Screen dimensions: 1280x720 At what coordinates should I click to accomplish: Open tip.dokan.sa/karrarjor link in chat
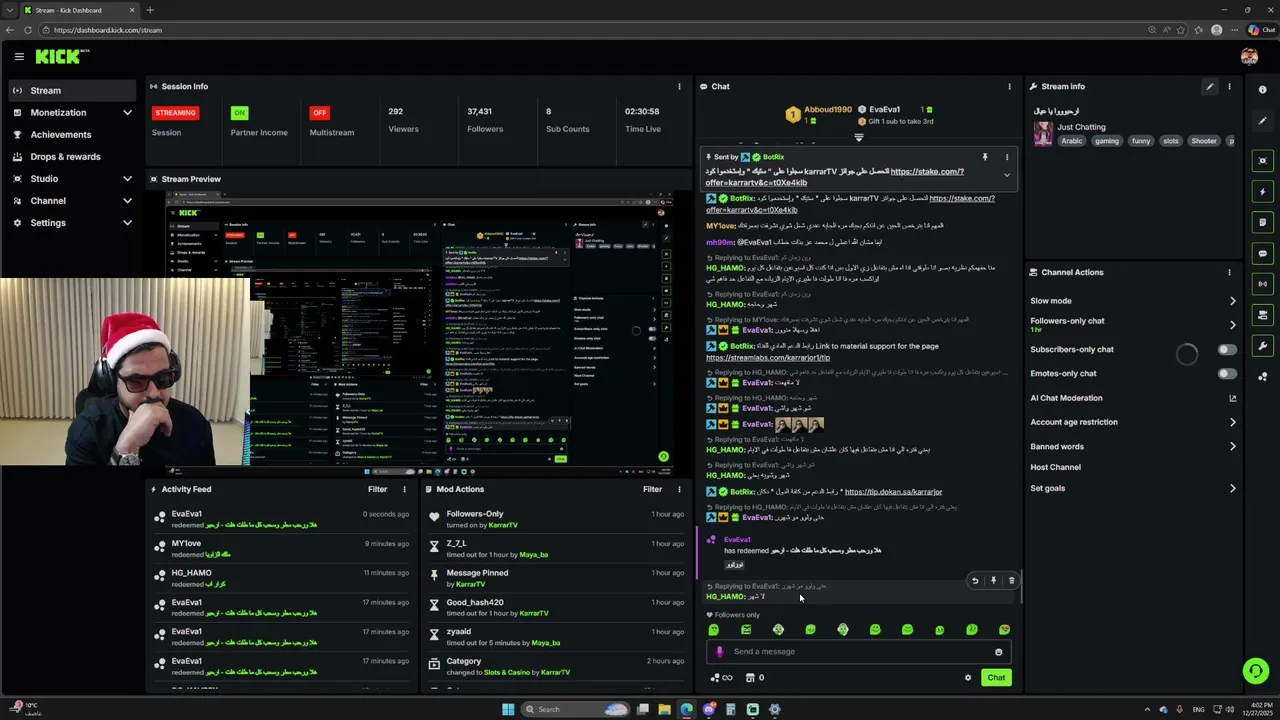pos(893,492)
